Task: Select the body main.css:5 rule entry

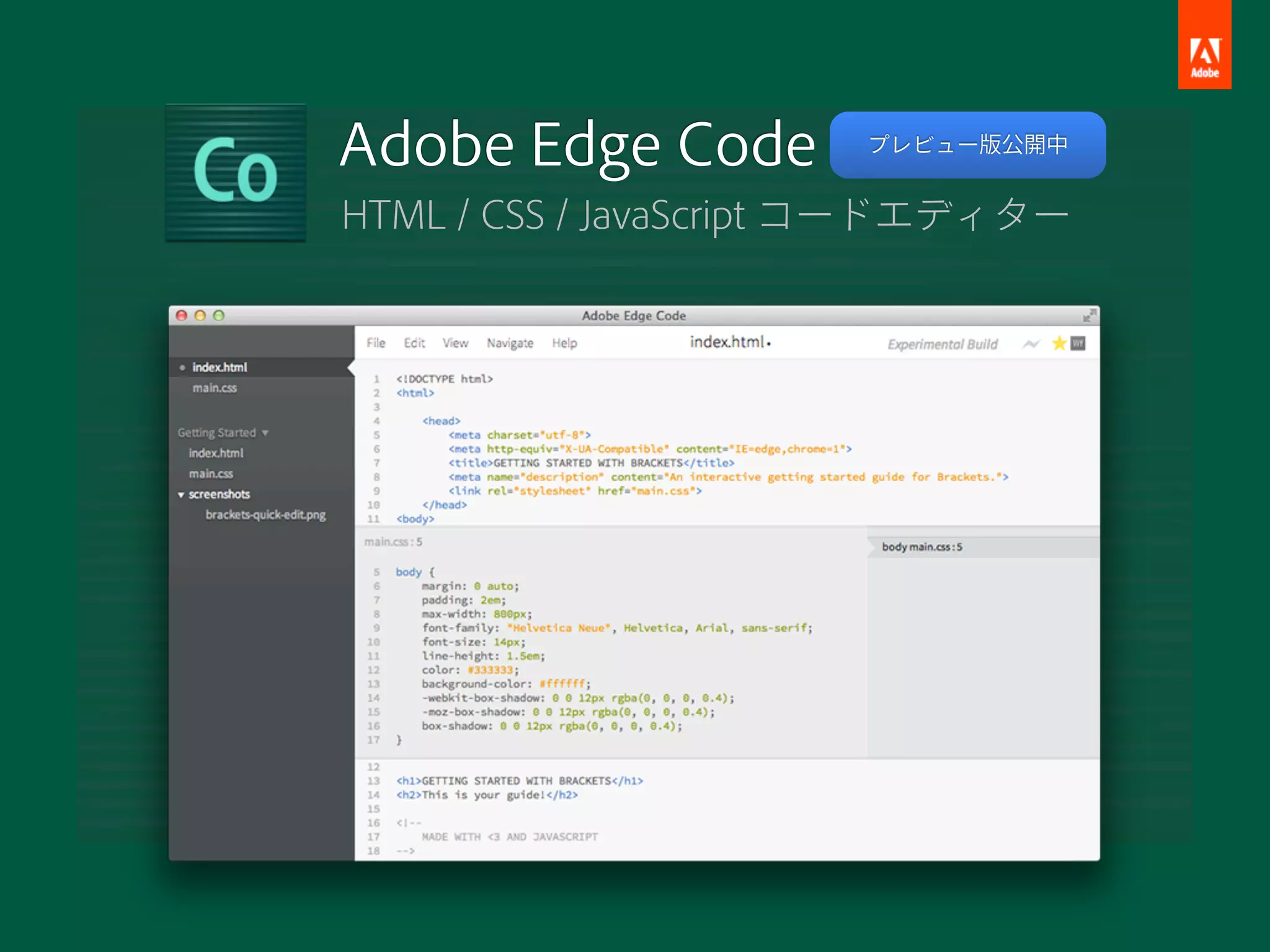Action: coord(984,547)
